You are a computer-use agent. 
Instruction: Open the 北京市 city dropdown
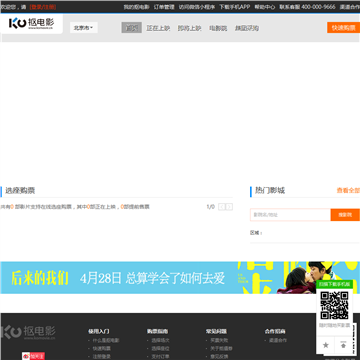[84, 28]
